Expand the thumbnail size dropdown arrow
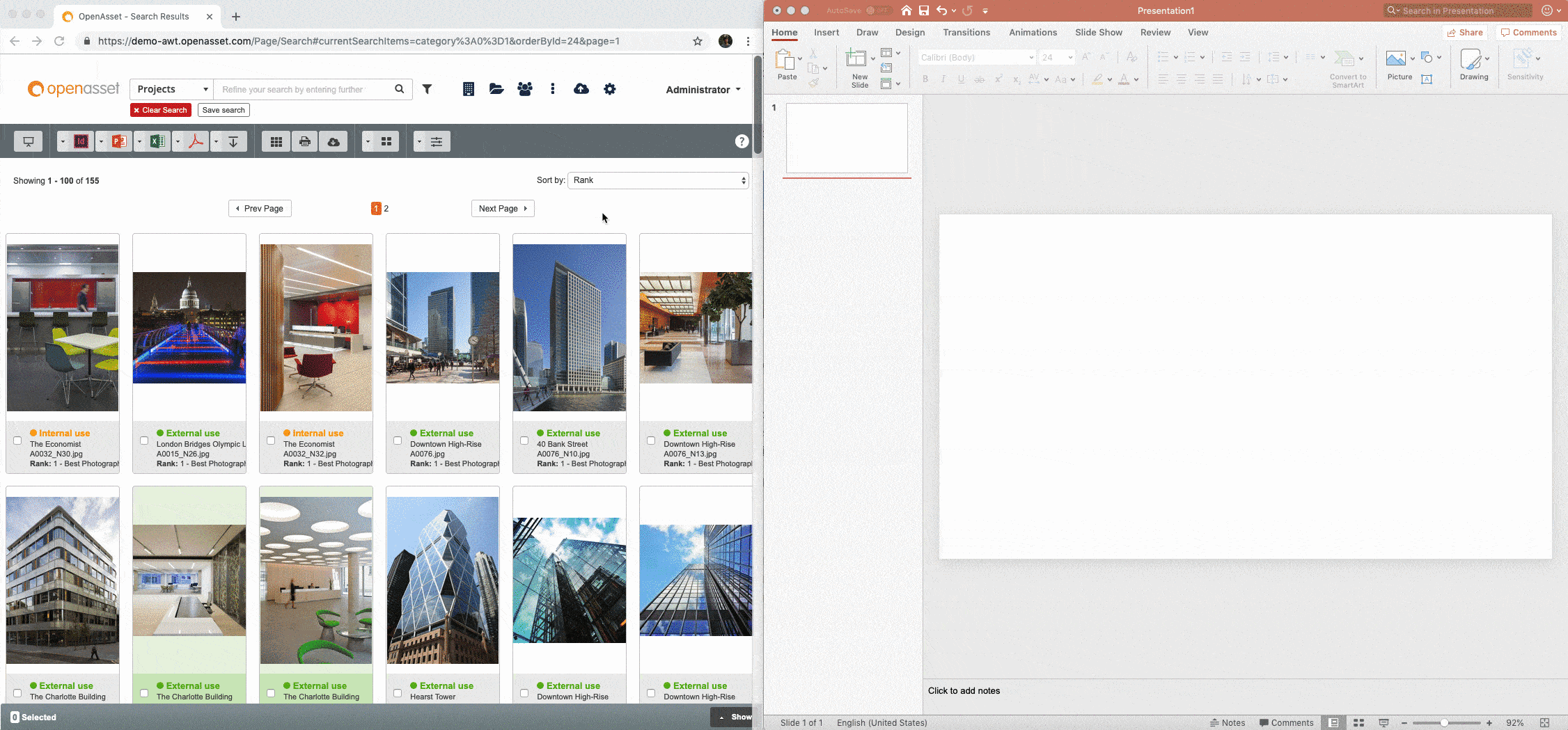The width and height of the screenshot is (1568, 730). [x=368, y=141]
